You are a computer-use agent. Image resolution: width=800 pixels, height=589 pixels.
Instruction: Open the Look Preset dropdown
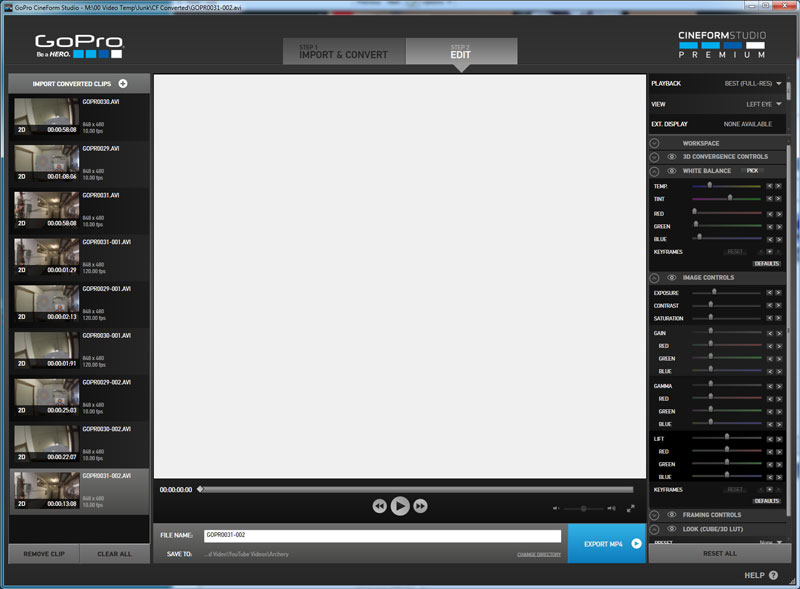[x=770, y=542]
